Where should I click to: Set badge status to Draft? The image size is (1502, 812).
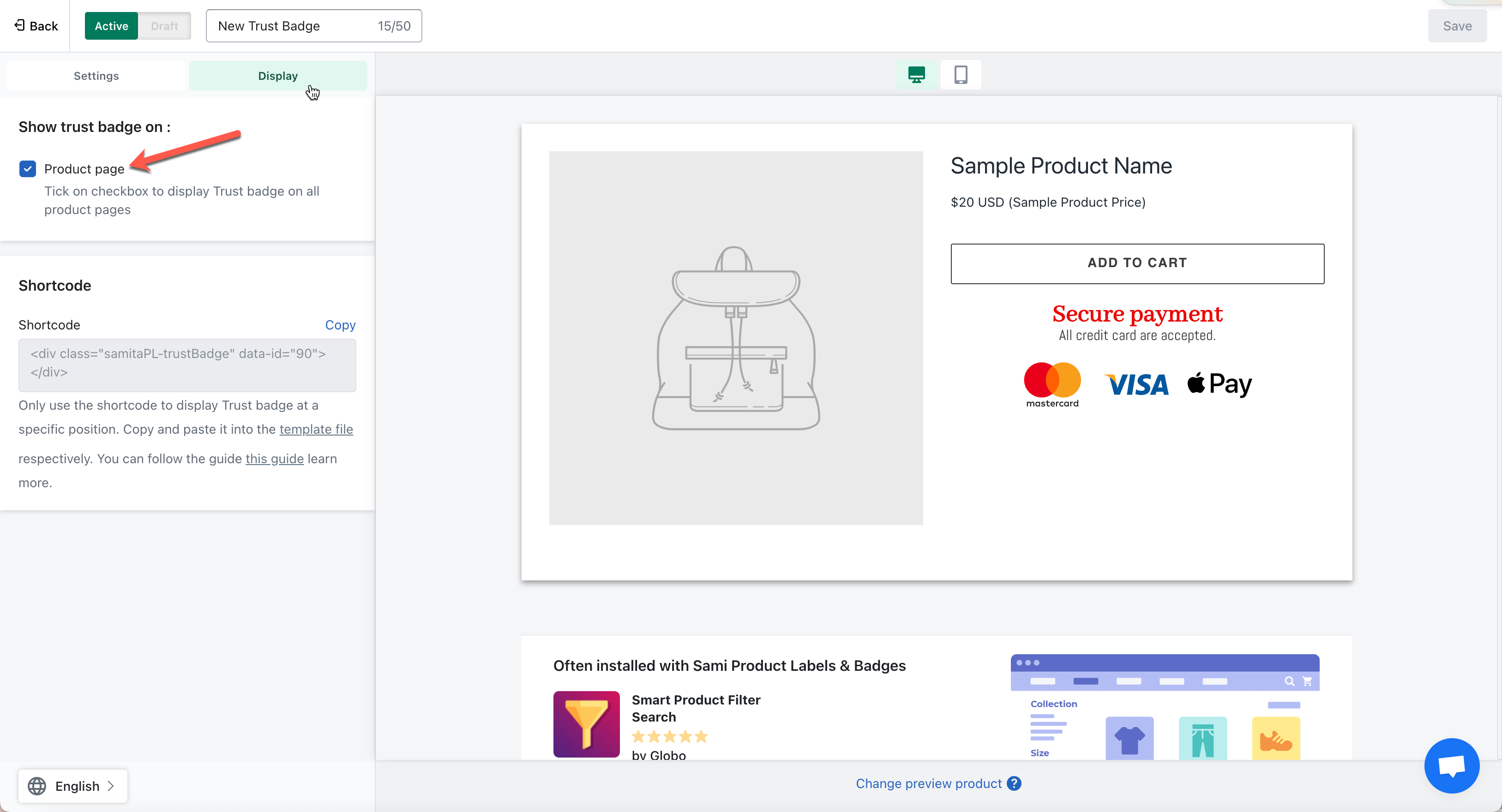click(x=164, y=26)
